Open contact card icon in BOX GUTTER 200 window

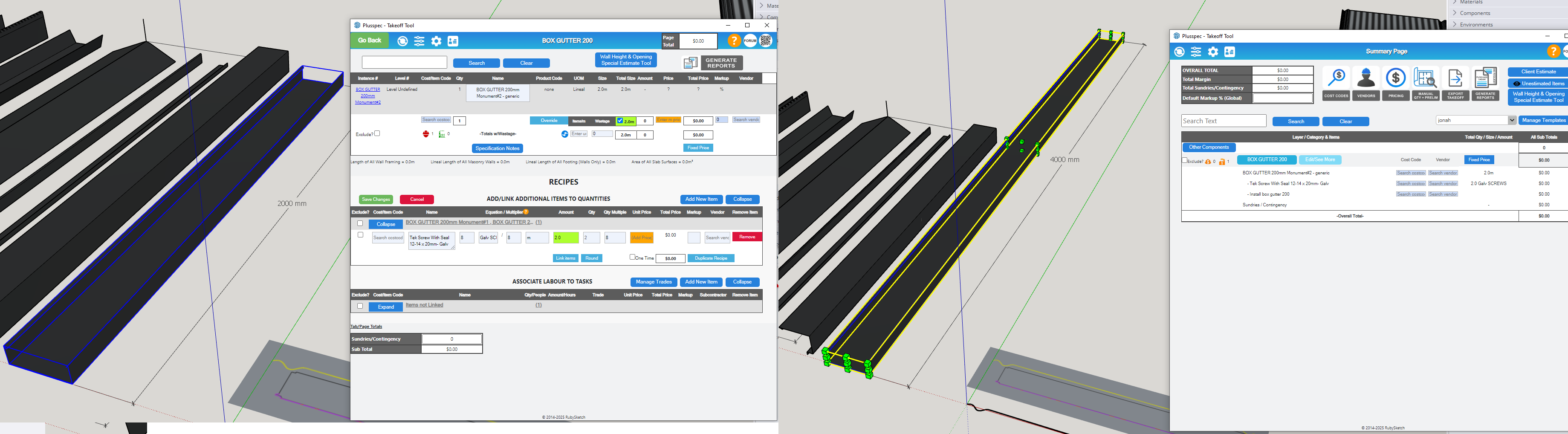[x=453, y=41]
